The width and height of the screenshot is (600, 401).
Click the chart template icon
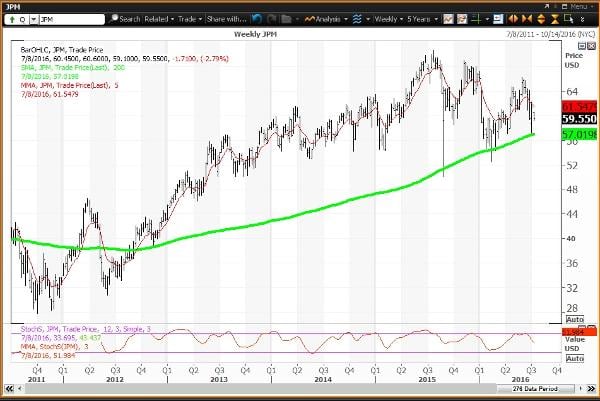[462, 19]
